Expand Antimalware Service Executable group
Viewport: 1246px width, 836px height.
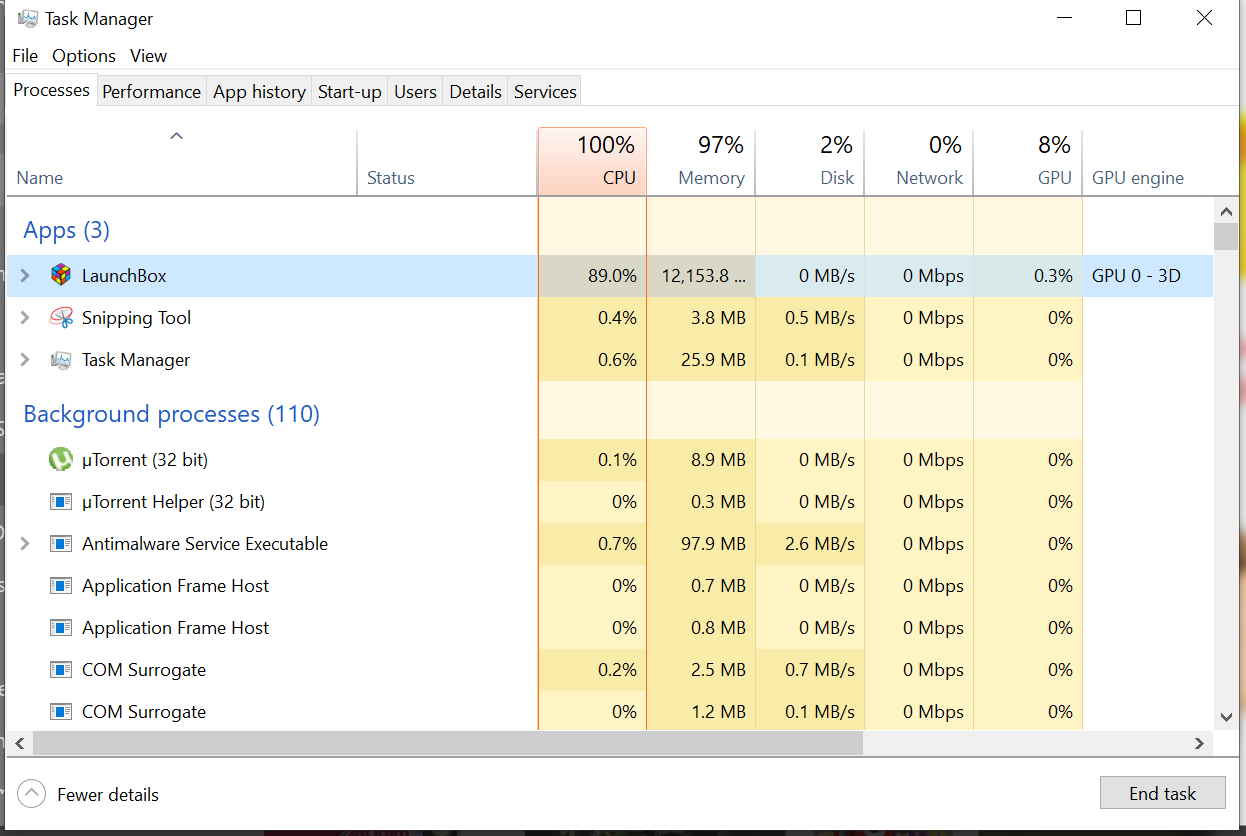tap(26, 544)
